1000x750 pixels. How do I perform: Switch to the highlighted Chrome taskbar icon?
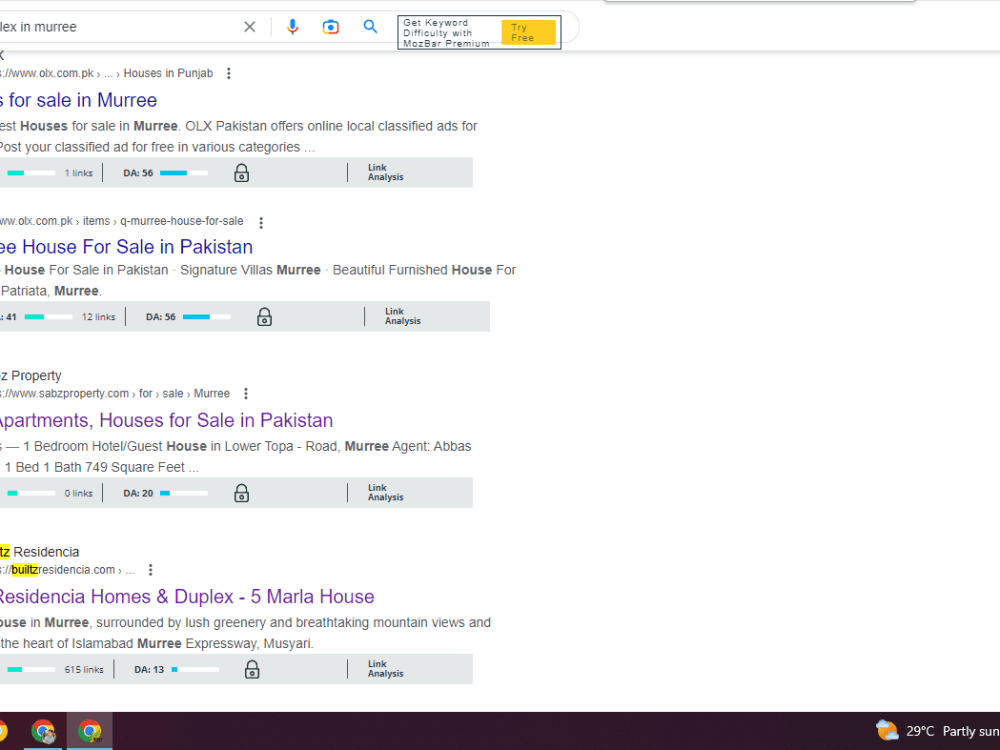[89, 731]
